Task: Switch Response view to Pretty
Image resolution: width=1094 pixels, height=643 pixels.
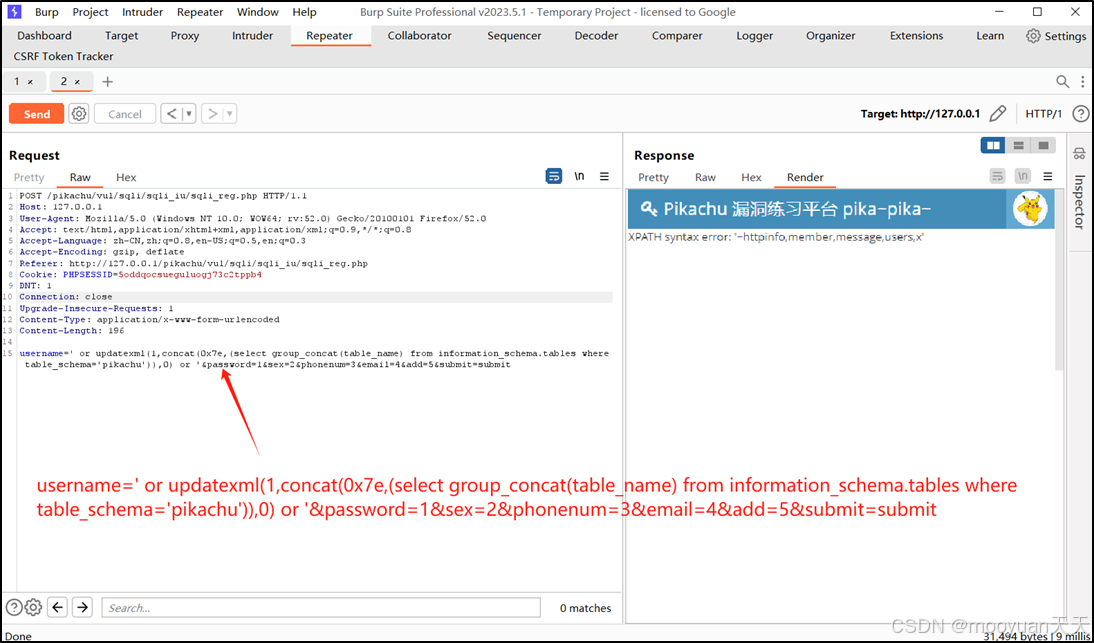Action: tap(653, 177)
